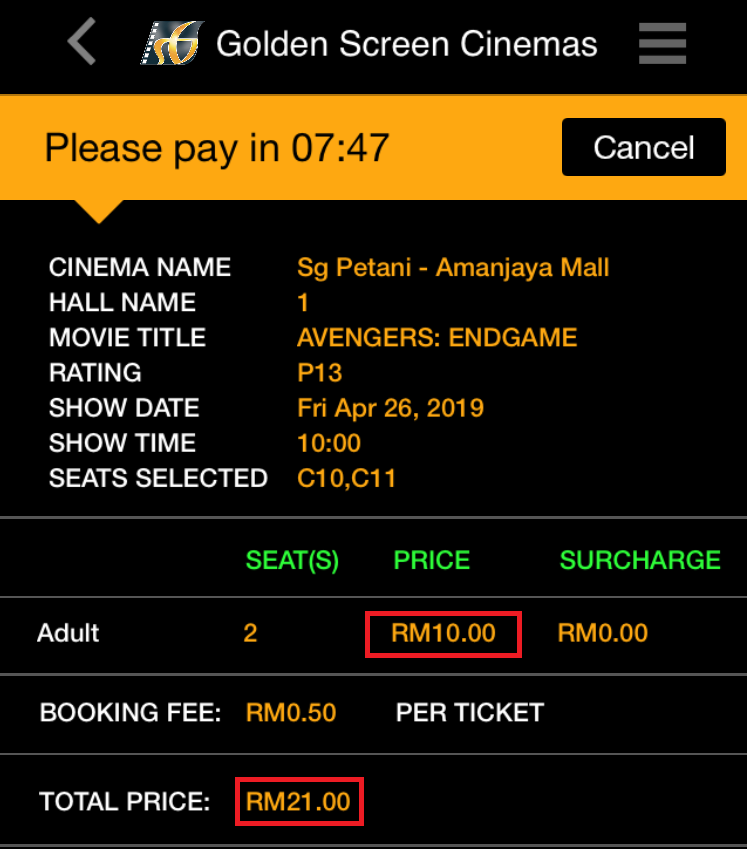The height and width of the screenshot is (849, 747).
Task: Select the 10:00 show time
Action: [329, 443]
